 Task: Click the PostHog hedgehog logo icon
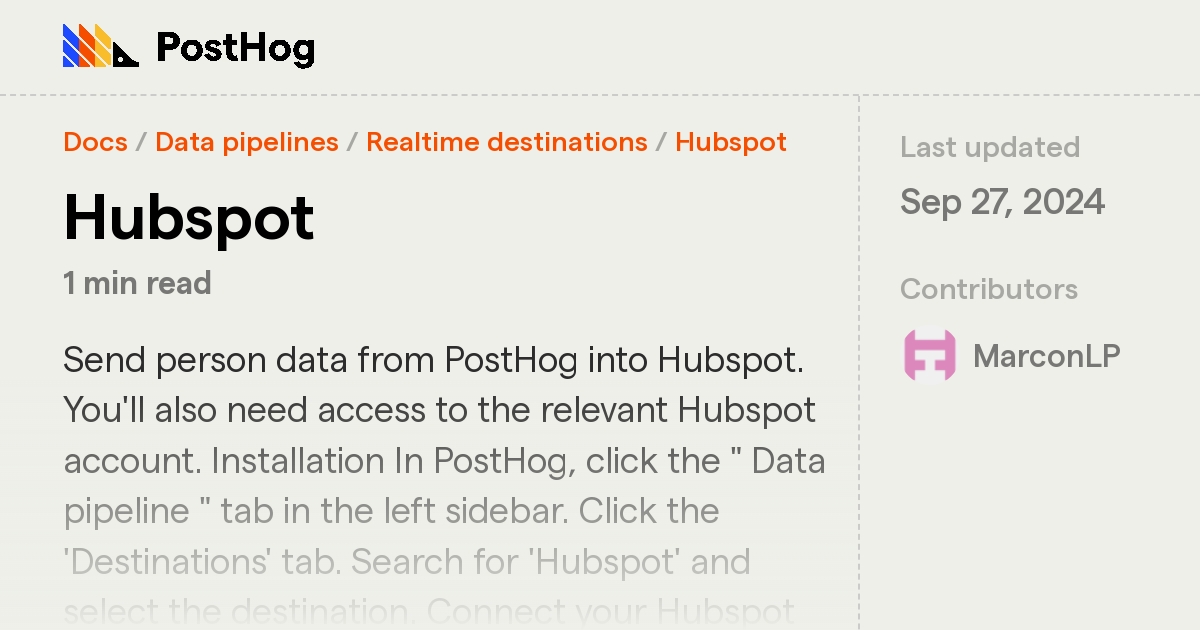[101, 46]
